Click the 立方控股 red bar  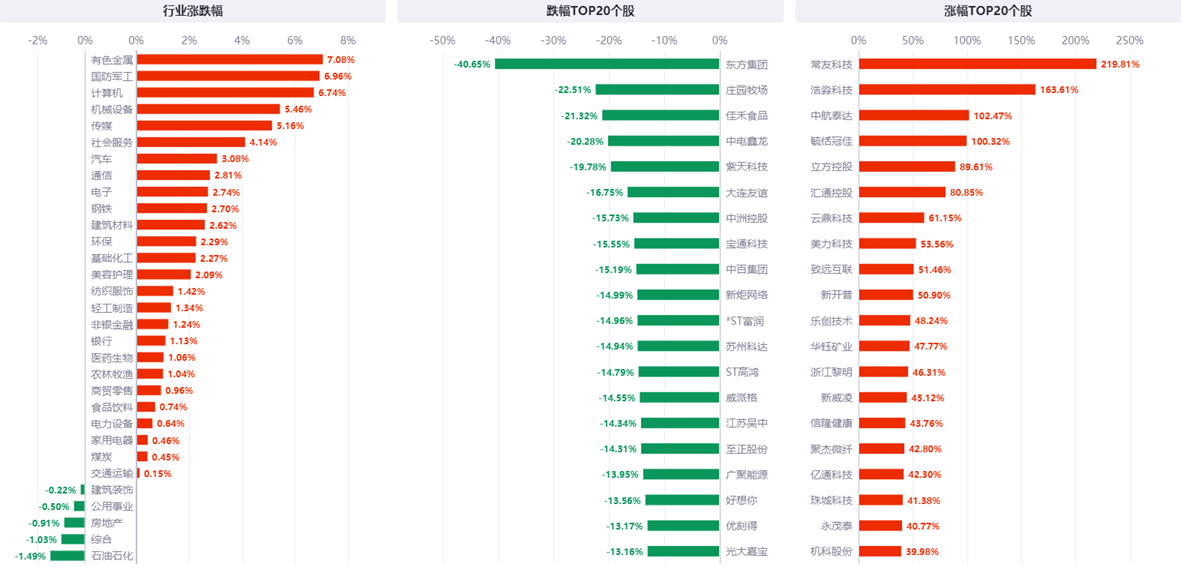[908, 167]
